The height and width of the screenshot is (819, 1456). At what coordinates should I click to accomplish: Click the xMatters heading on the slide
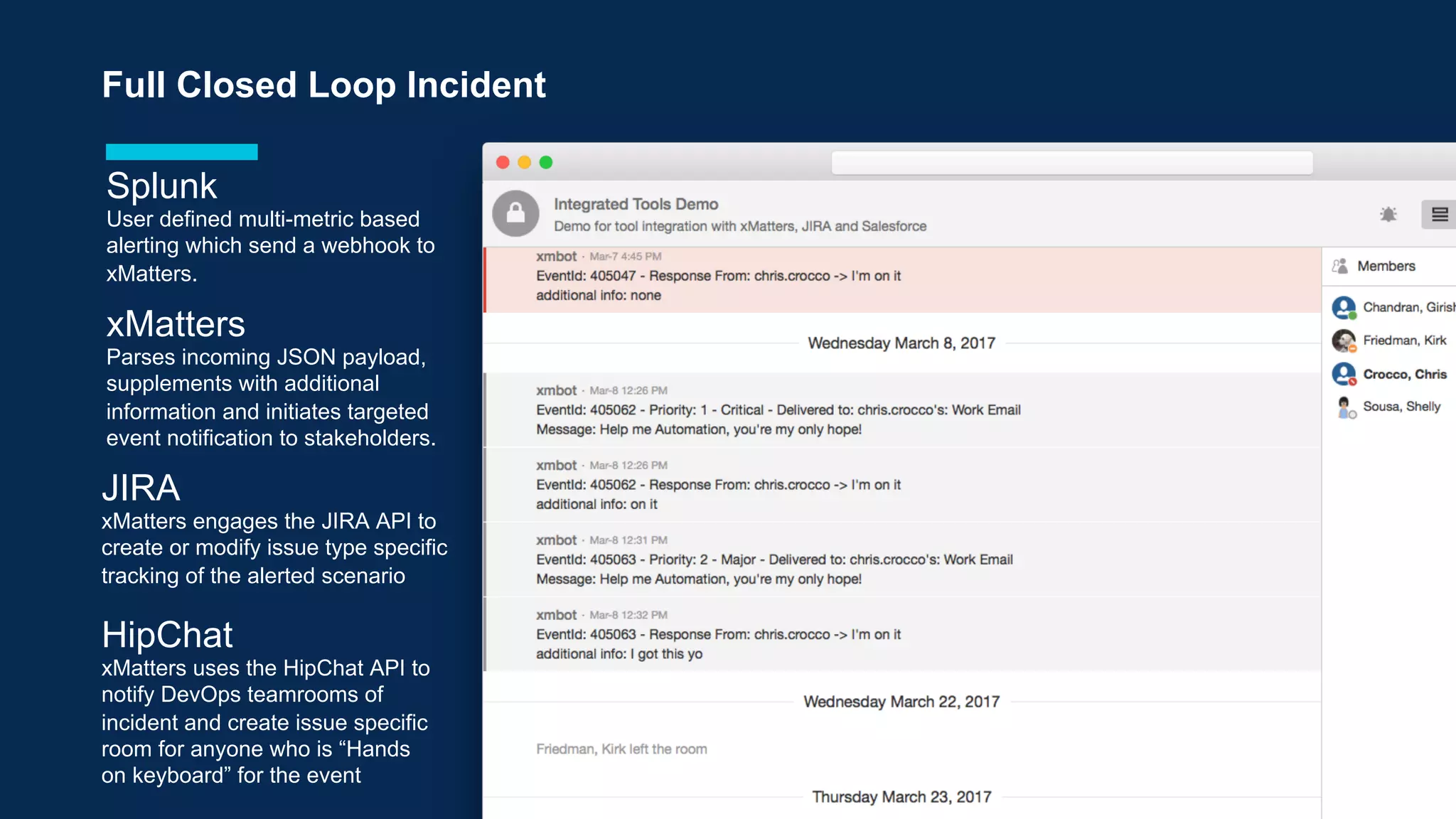[176, 324]
